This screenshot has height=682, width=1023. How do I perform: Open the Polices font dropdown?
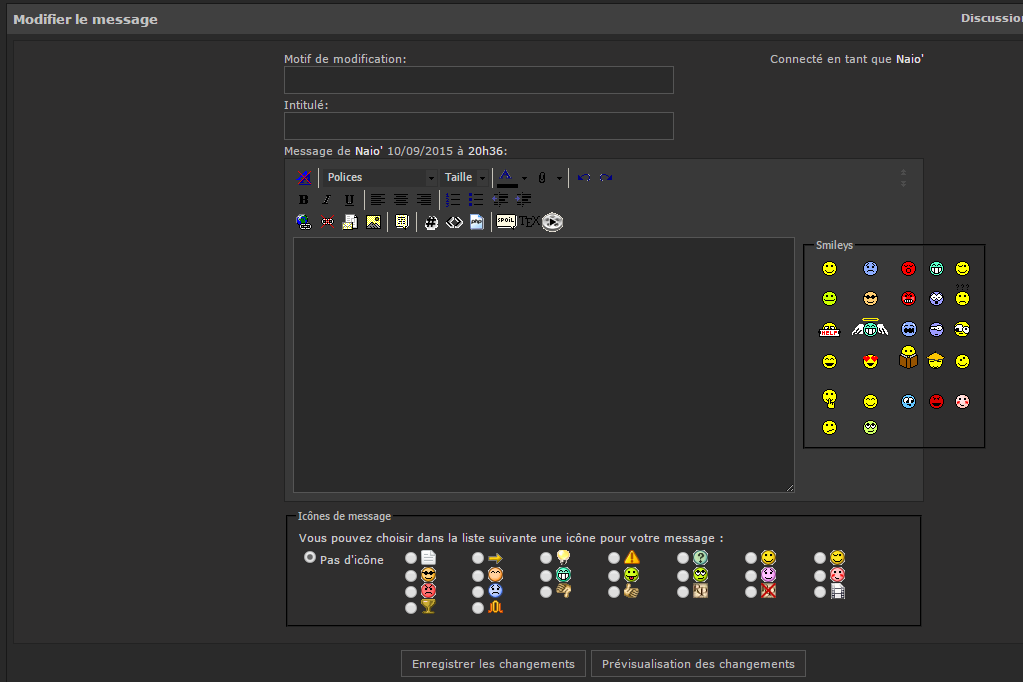point(380,178)
